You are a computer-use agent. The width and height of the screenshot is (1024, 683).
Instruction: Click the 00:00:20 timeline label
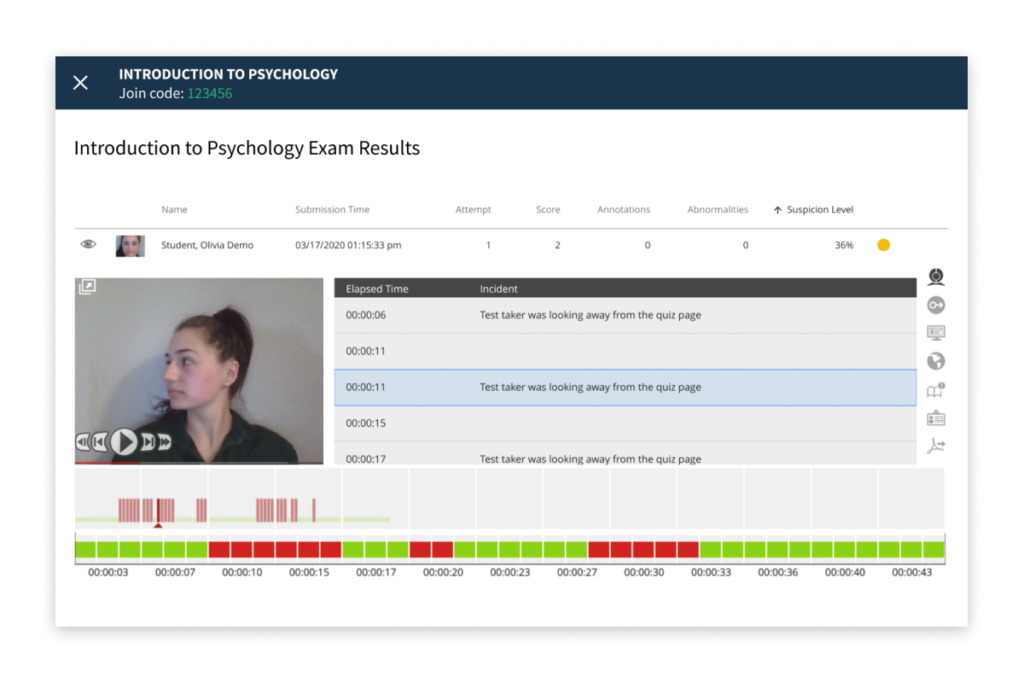443,573
